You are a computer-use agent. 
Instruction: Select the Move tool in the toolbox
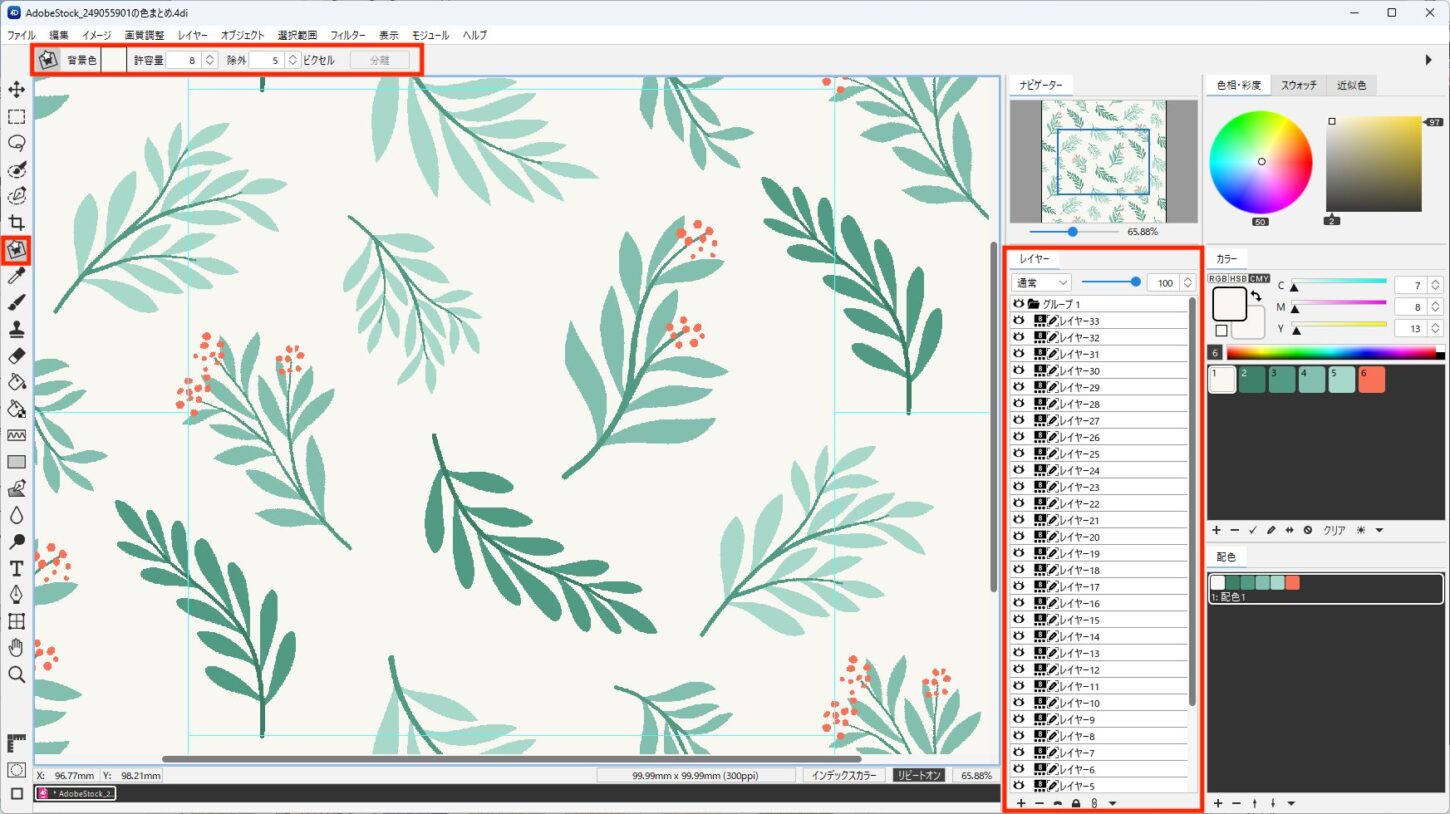click(x=16, y=90)
